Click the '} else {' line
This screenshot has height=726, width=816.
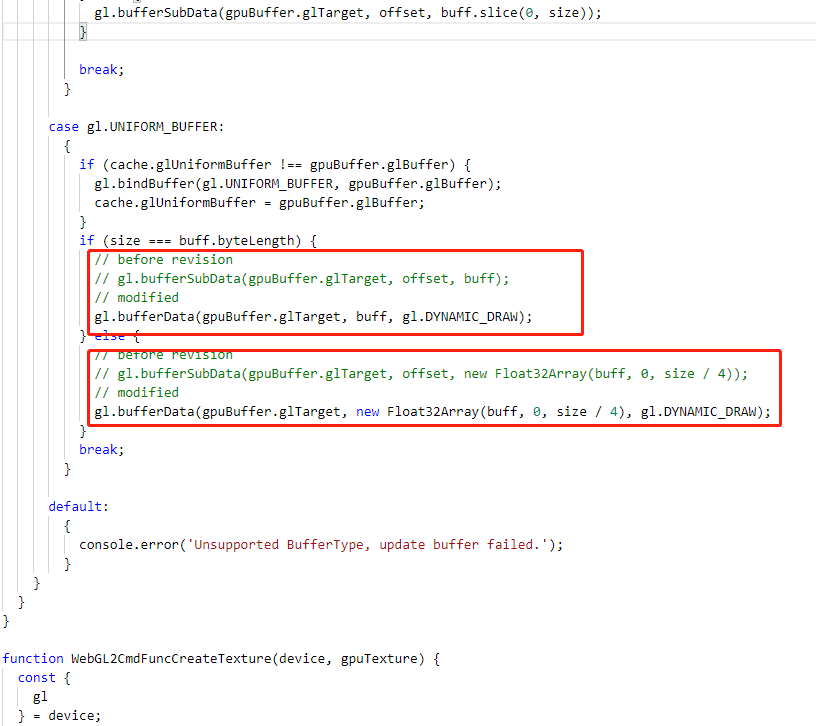(109, 336)
